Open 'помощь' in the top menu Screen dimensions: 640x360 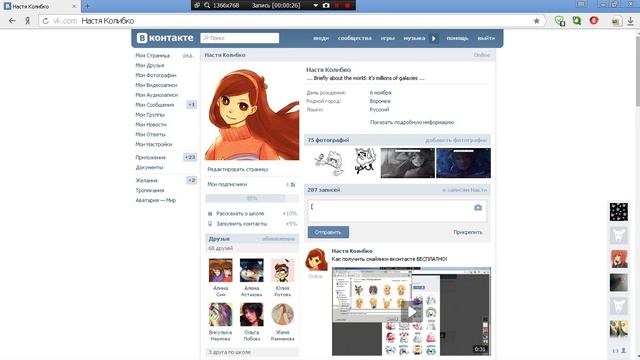click(457, 38)
